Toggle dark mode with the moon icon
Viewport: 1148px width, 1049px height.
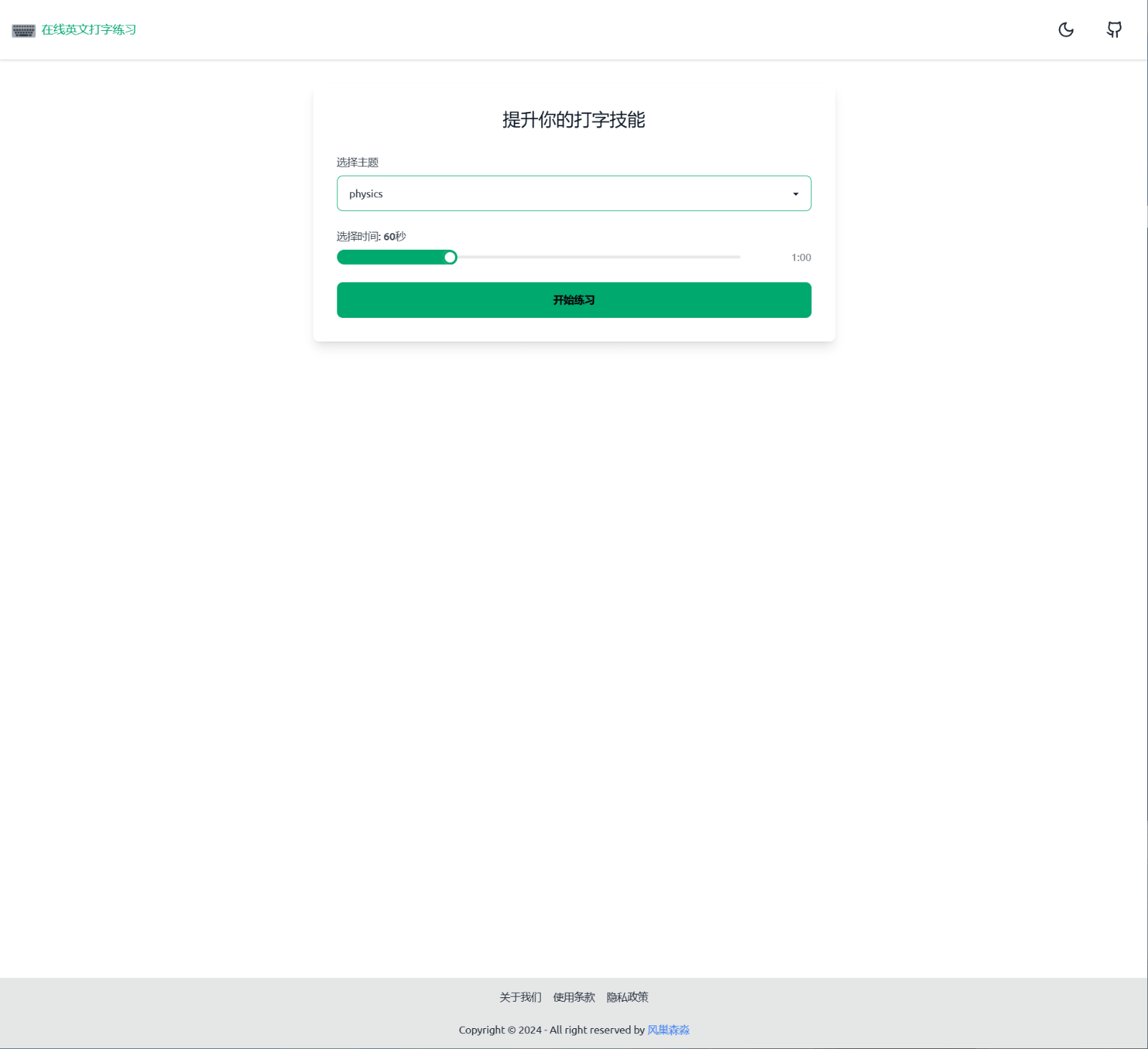tap(1066, 29)
